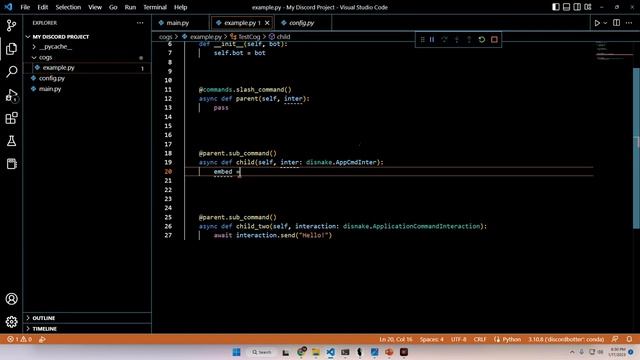Image resolution: width=640 pixels, height=360 pixels.
Task: Run the Python file with play button
Action: coord(597,23)
